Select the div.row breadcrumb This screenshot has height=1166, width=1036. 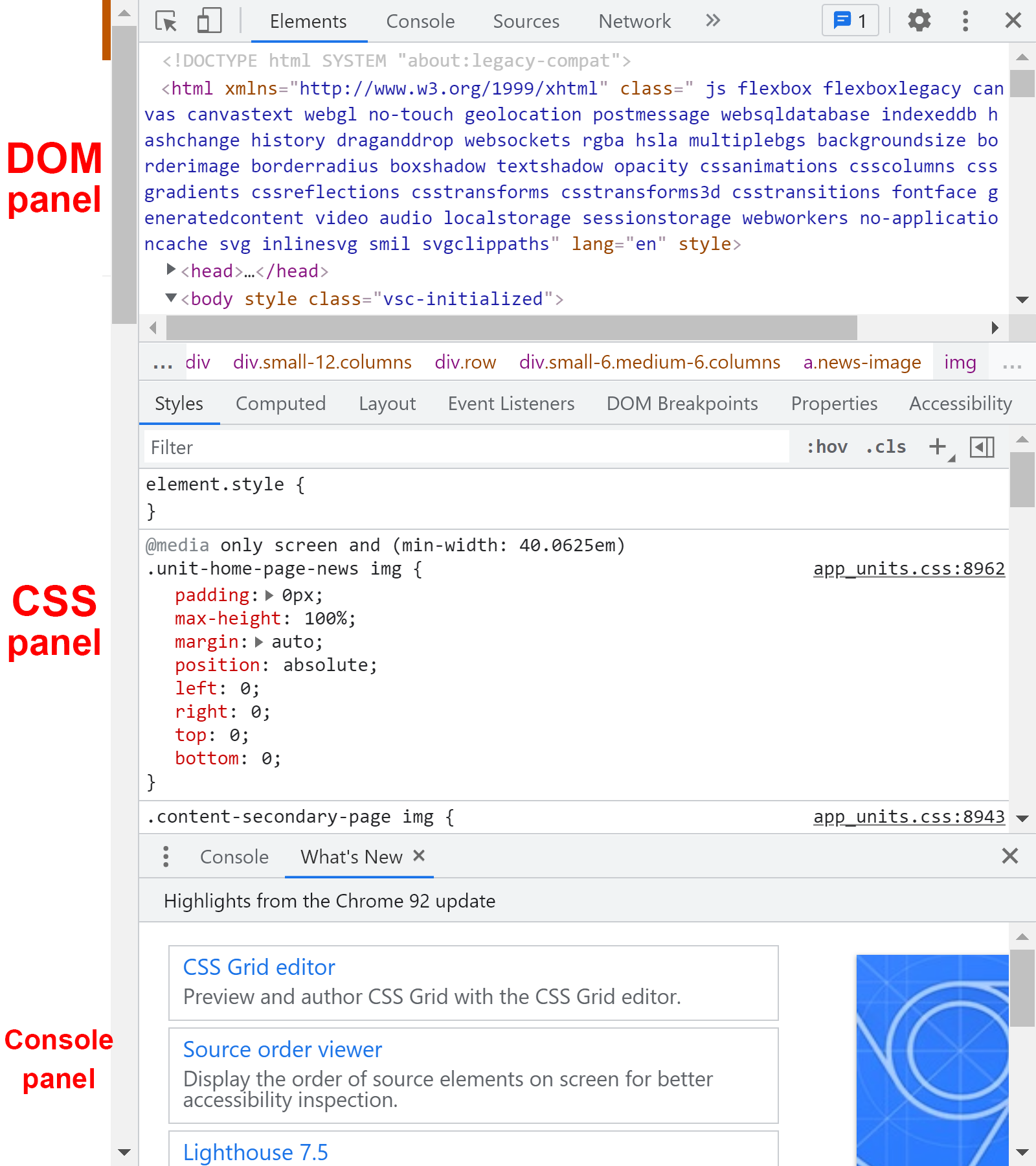(466, 362)
